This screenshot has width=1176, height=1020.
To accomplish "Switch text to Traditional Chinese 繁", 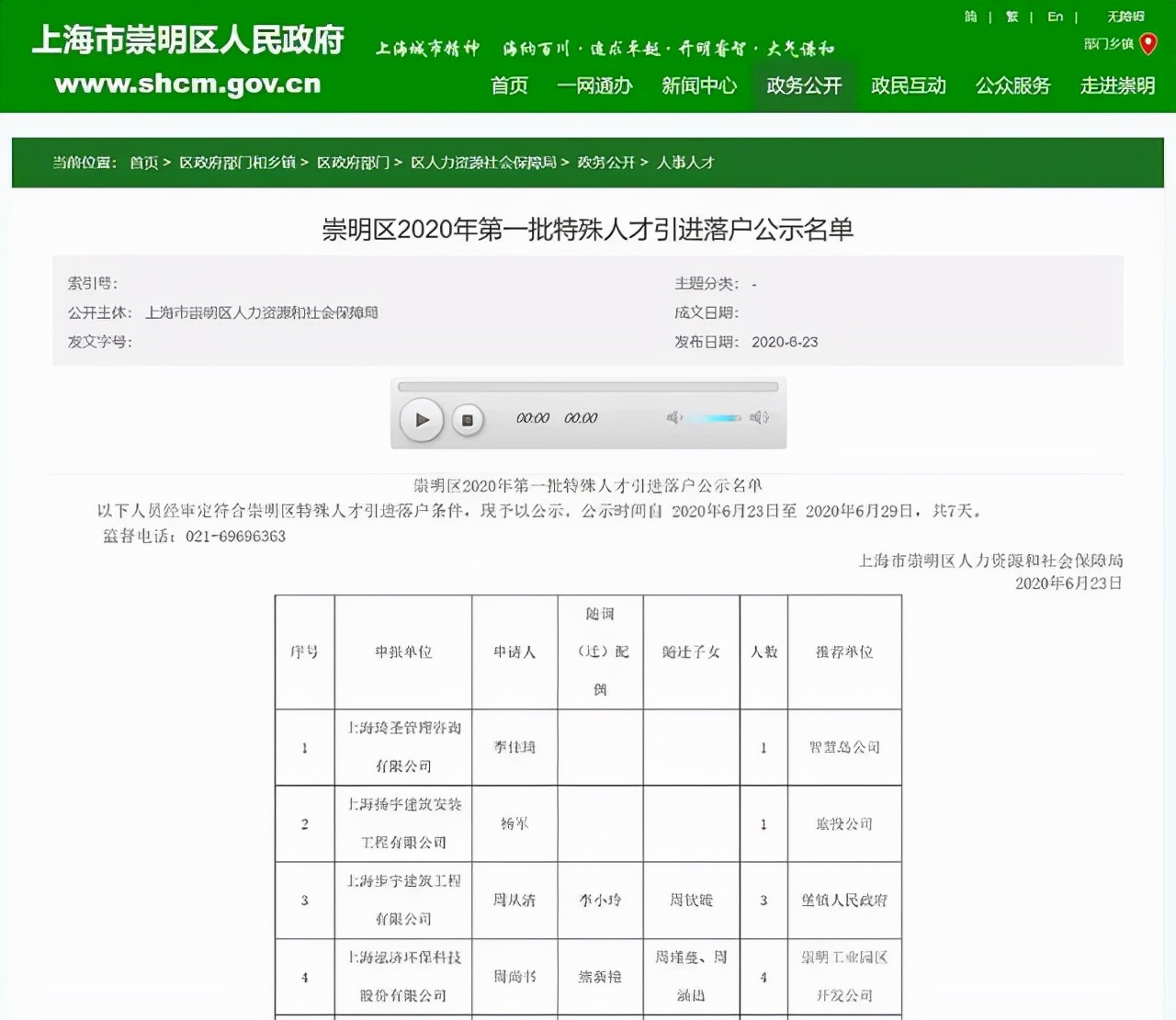I will point(1011,16).
